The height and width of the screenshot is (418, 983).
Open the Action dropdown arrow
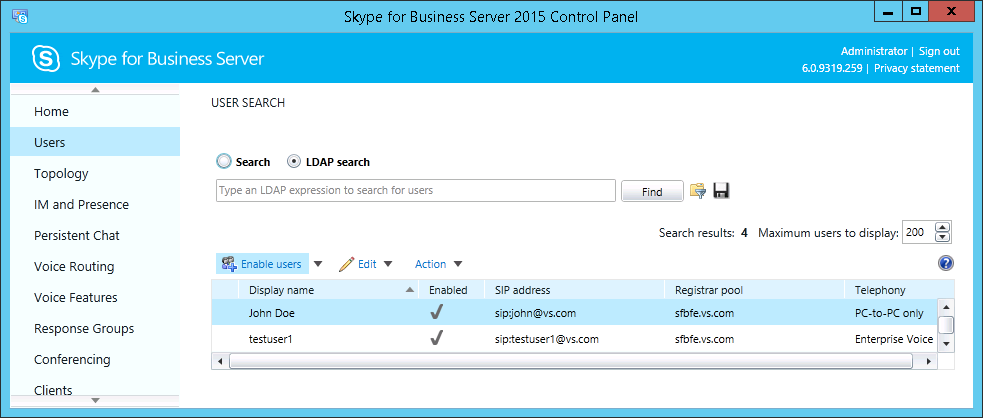click(458, 264)
